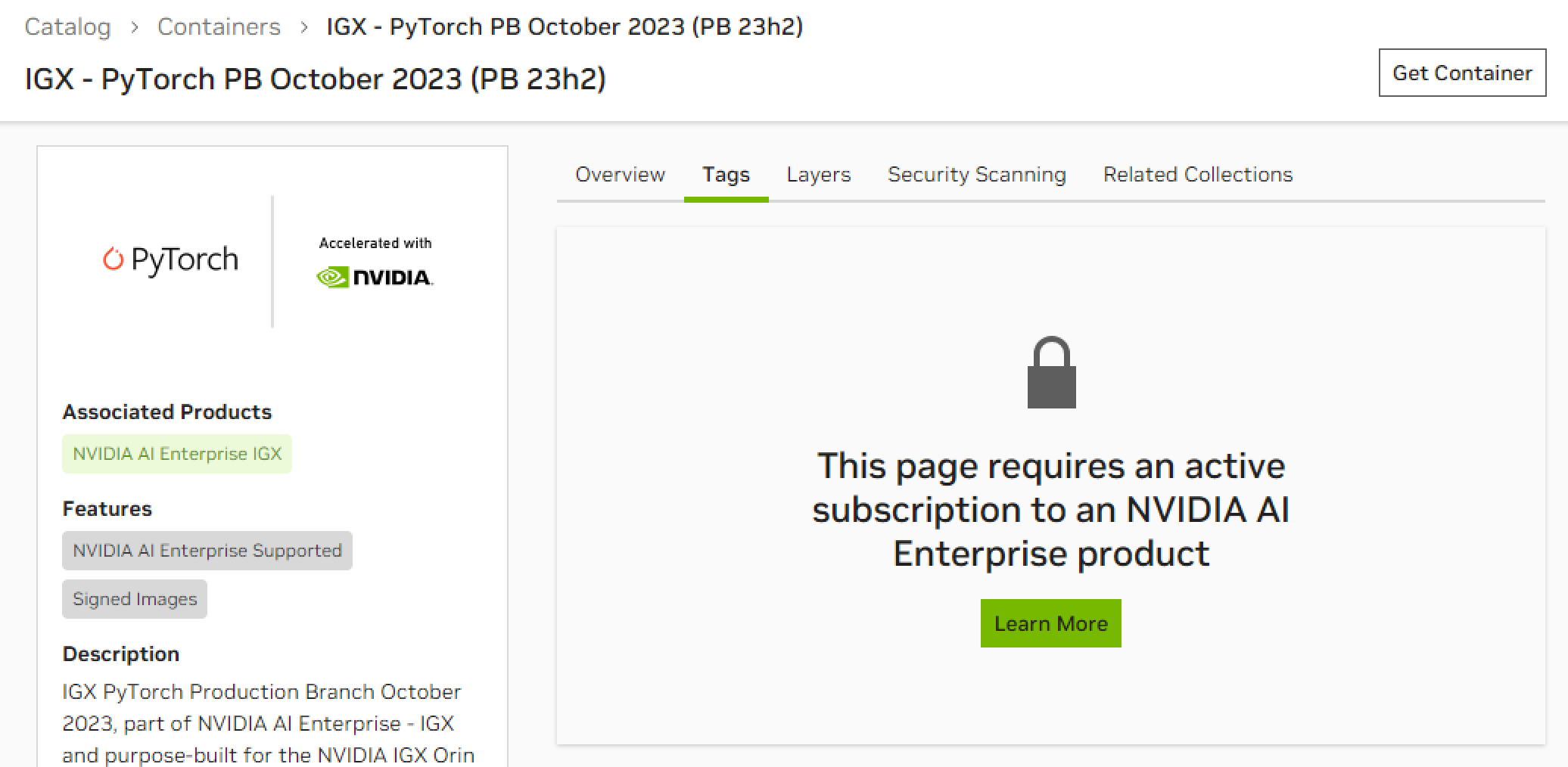Select the currently active Tags tab
This screenshot has width=1568, height=767.
pos(726,175)
